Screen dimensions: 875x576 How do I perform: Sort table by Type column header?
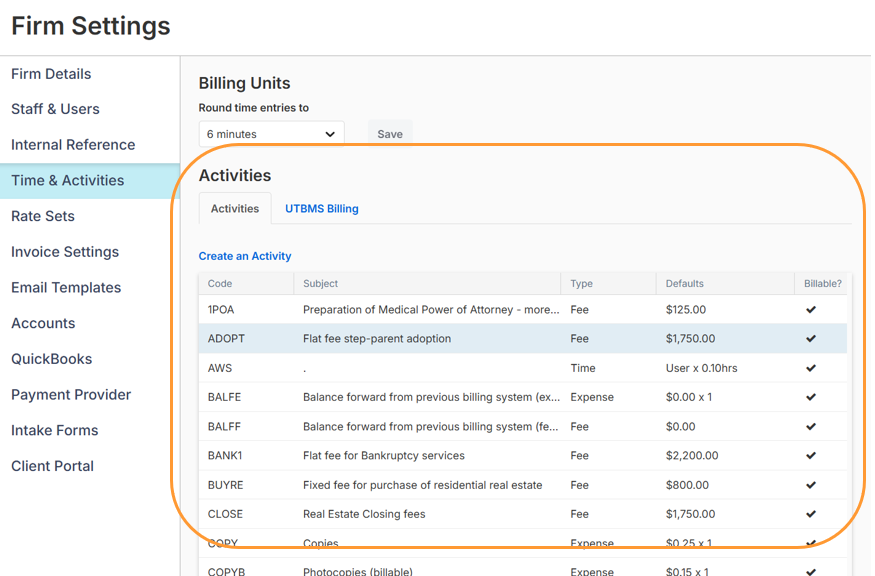coord(581,284)
